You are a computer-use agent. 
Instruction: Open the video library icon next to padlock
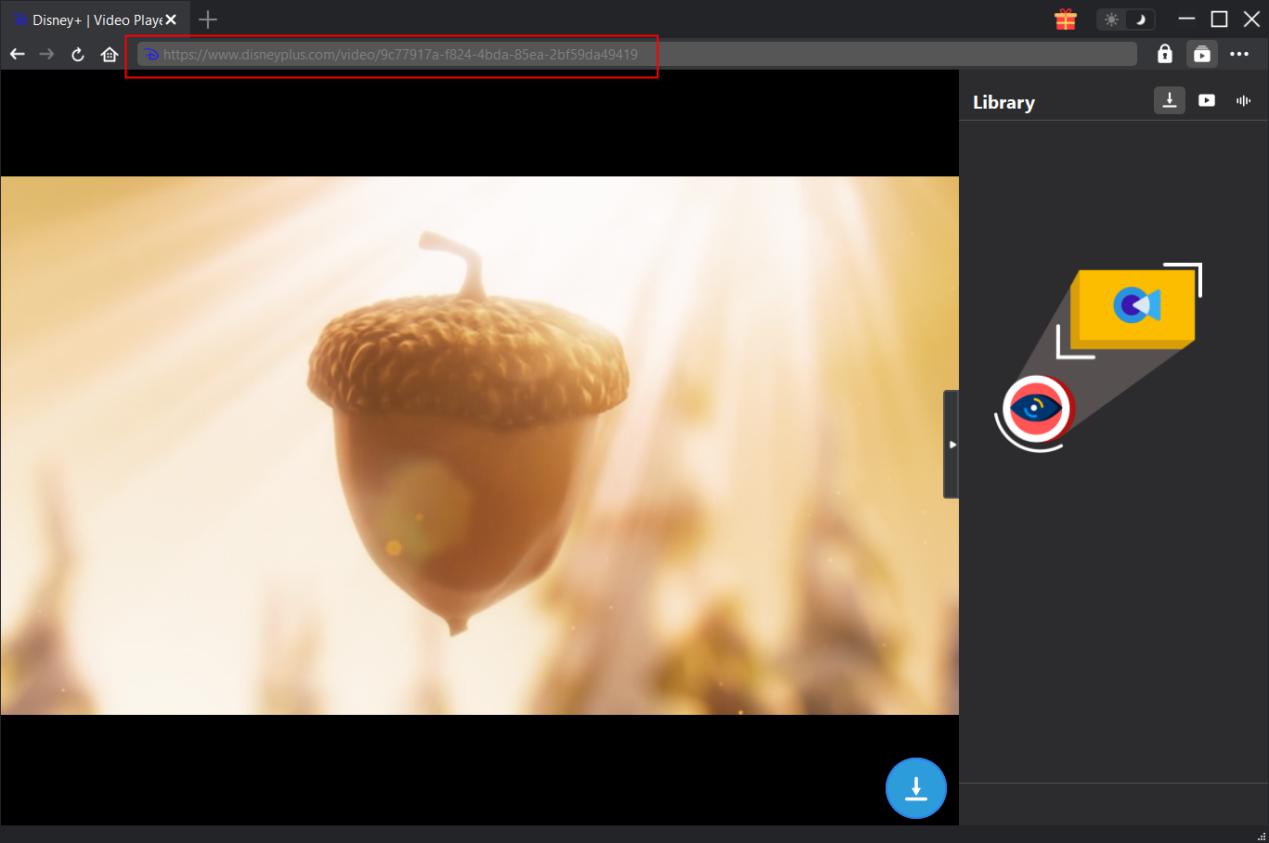(1202, 54)
